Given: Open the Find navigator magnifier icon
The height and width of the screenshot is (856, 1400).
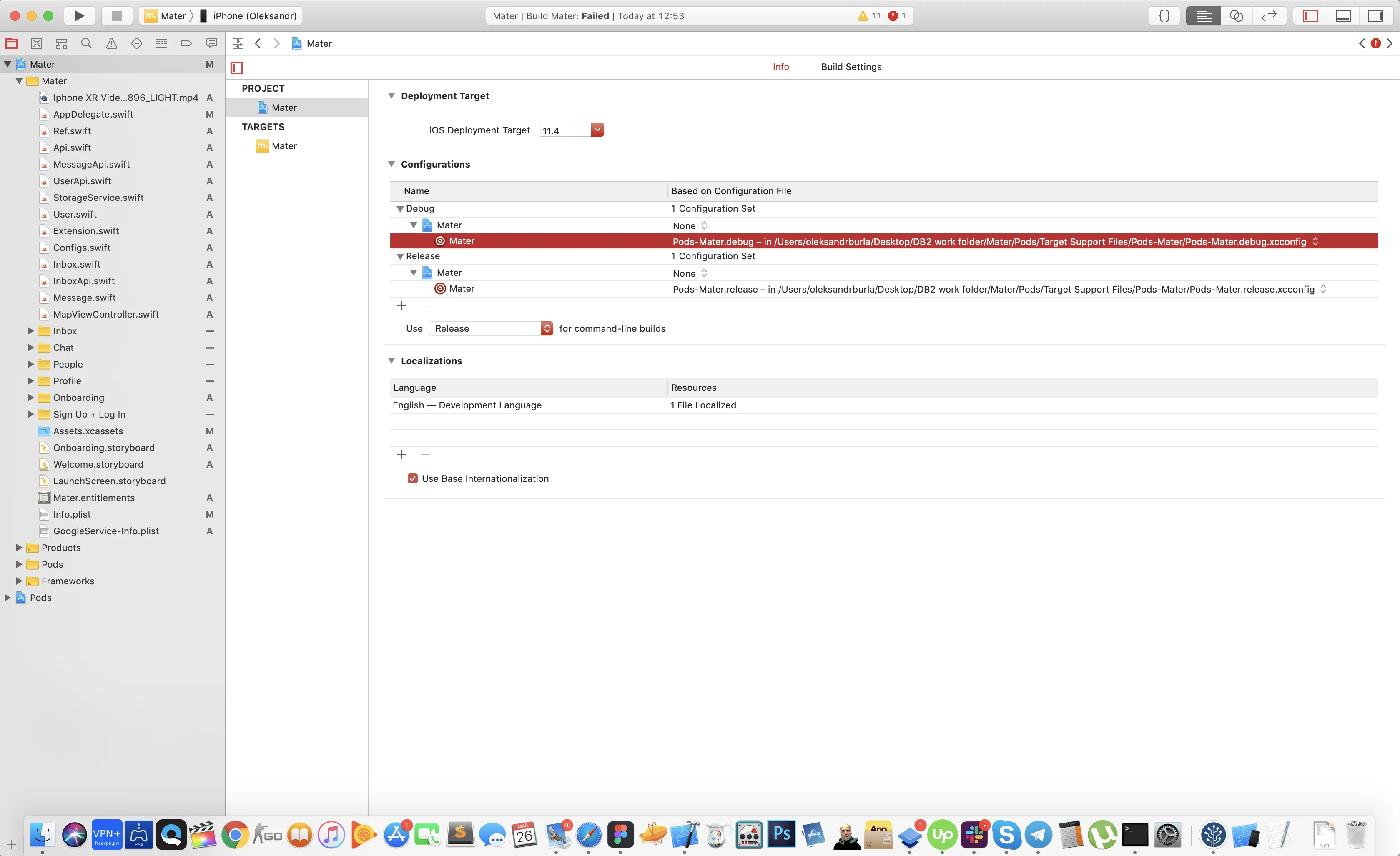Looking at the screenshot, I should [86, 43].
